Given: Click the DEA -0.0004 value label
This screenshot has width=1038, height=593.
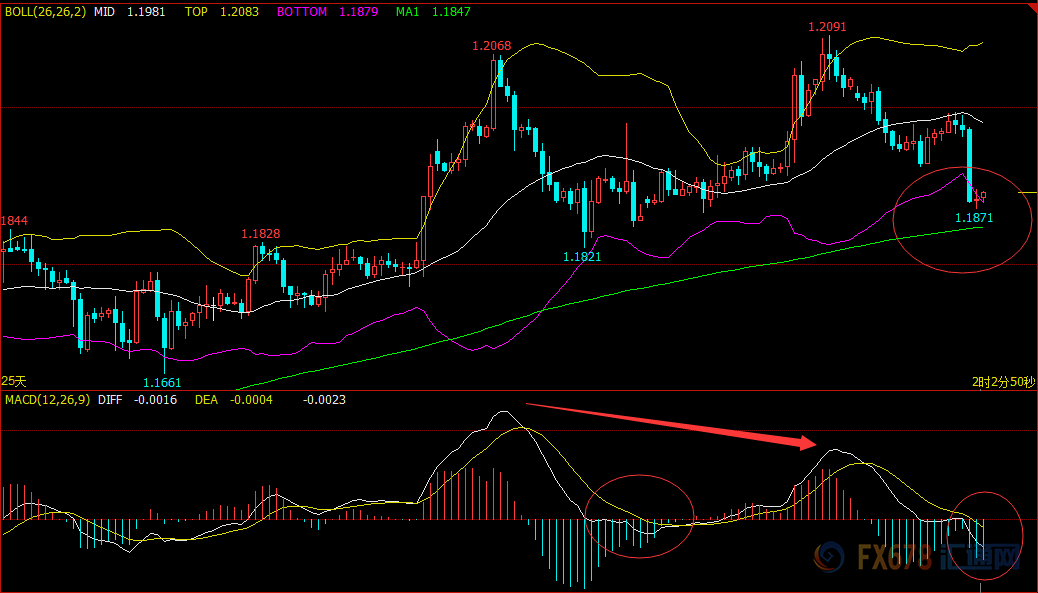Looking at the screenshot, I should point(234,400).
